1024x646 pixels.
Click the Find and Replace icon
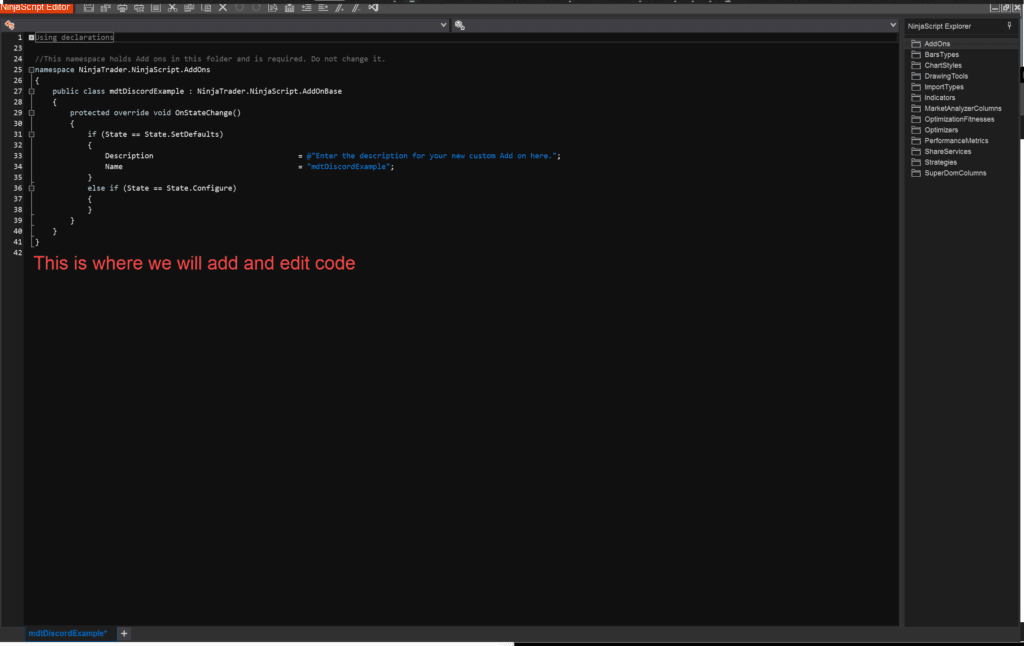pyautogui.click(x=273, y=8)
